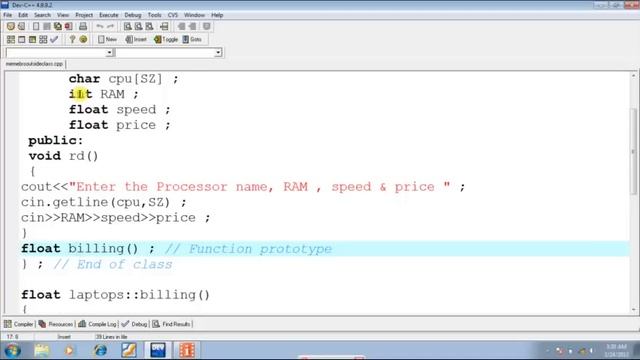Click the yellow About icon

(x=83, y=39)
